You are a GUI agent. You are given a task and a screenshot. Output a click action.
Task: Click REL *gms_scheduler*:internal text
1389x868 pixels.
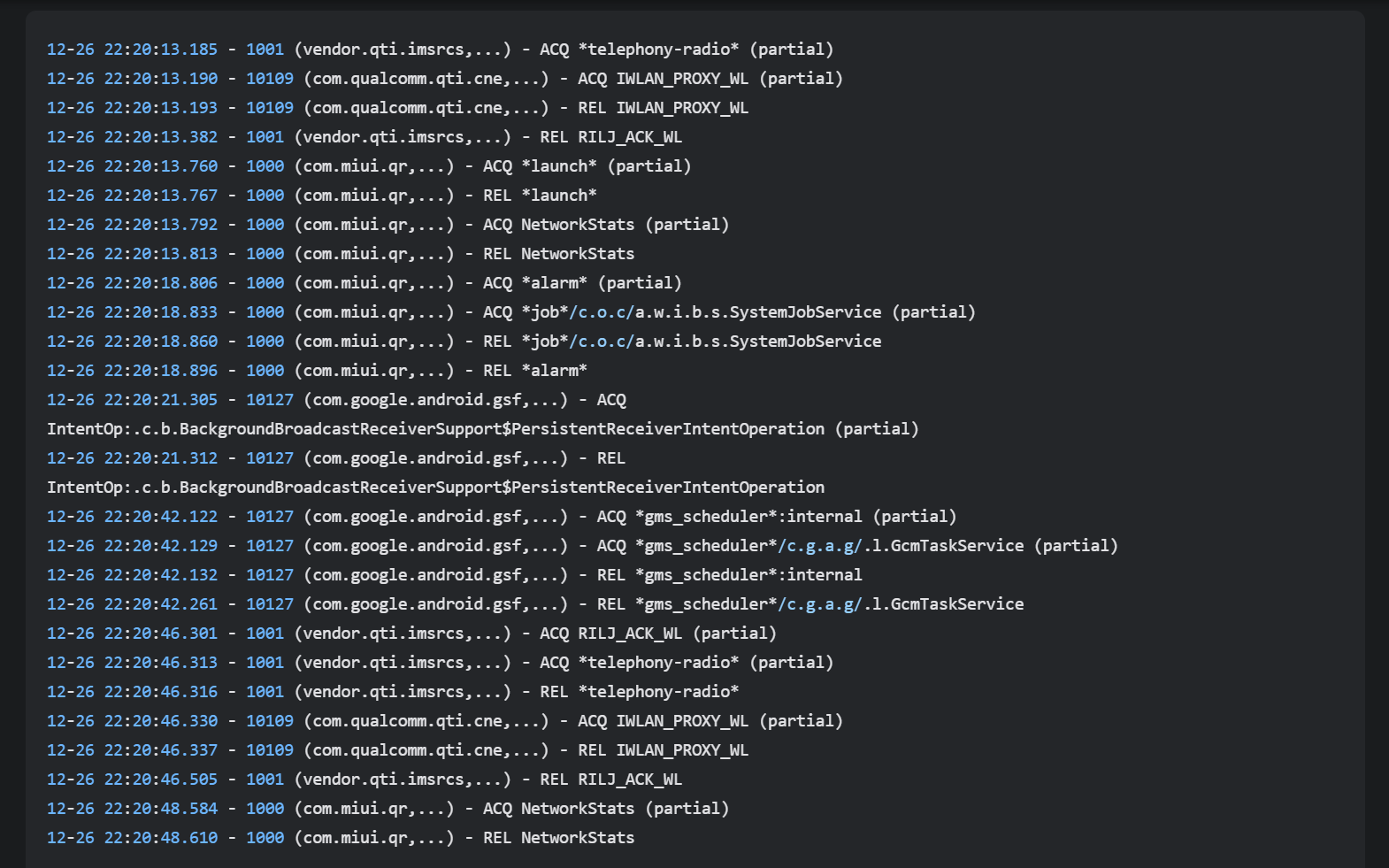tap(729, 575)
